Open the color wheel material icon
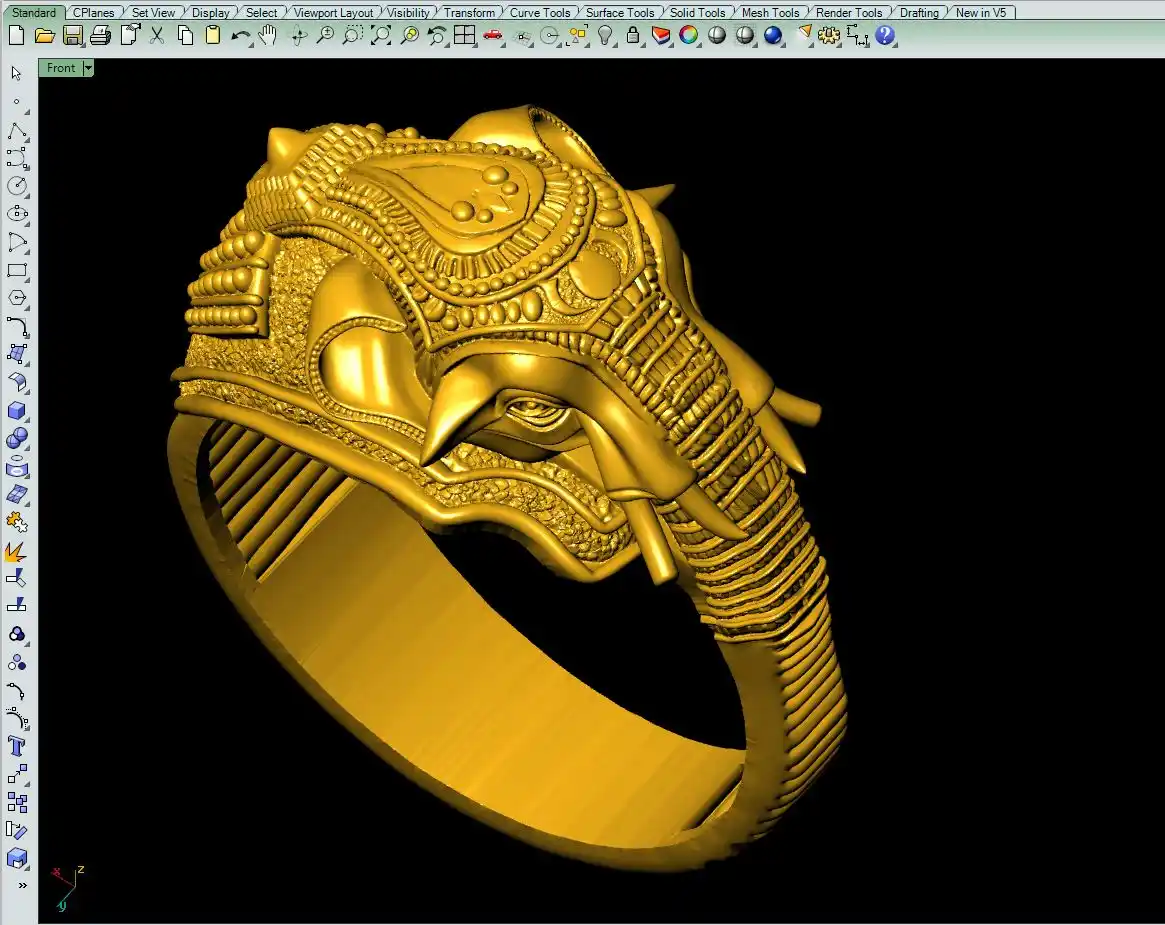Image resolution: width=1165 pixels, height=925 pixels. pyautogui.click(x=689, y=36)
